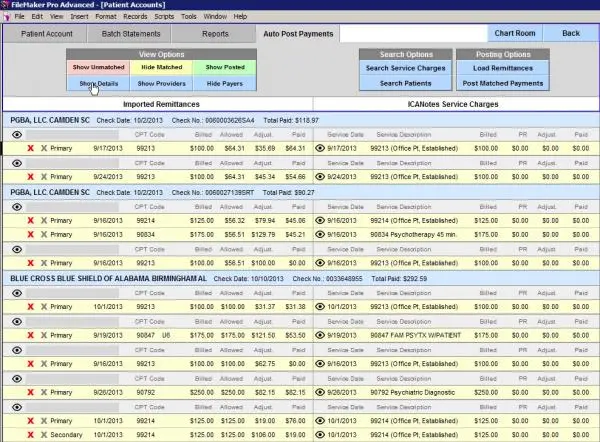Click red X on 9/19/2013 90847 remittance row

[31, 335]
